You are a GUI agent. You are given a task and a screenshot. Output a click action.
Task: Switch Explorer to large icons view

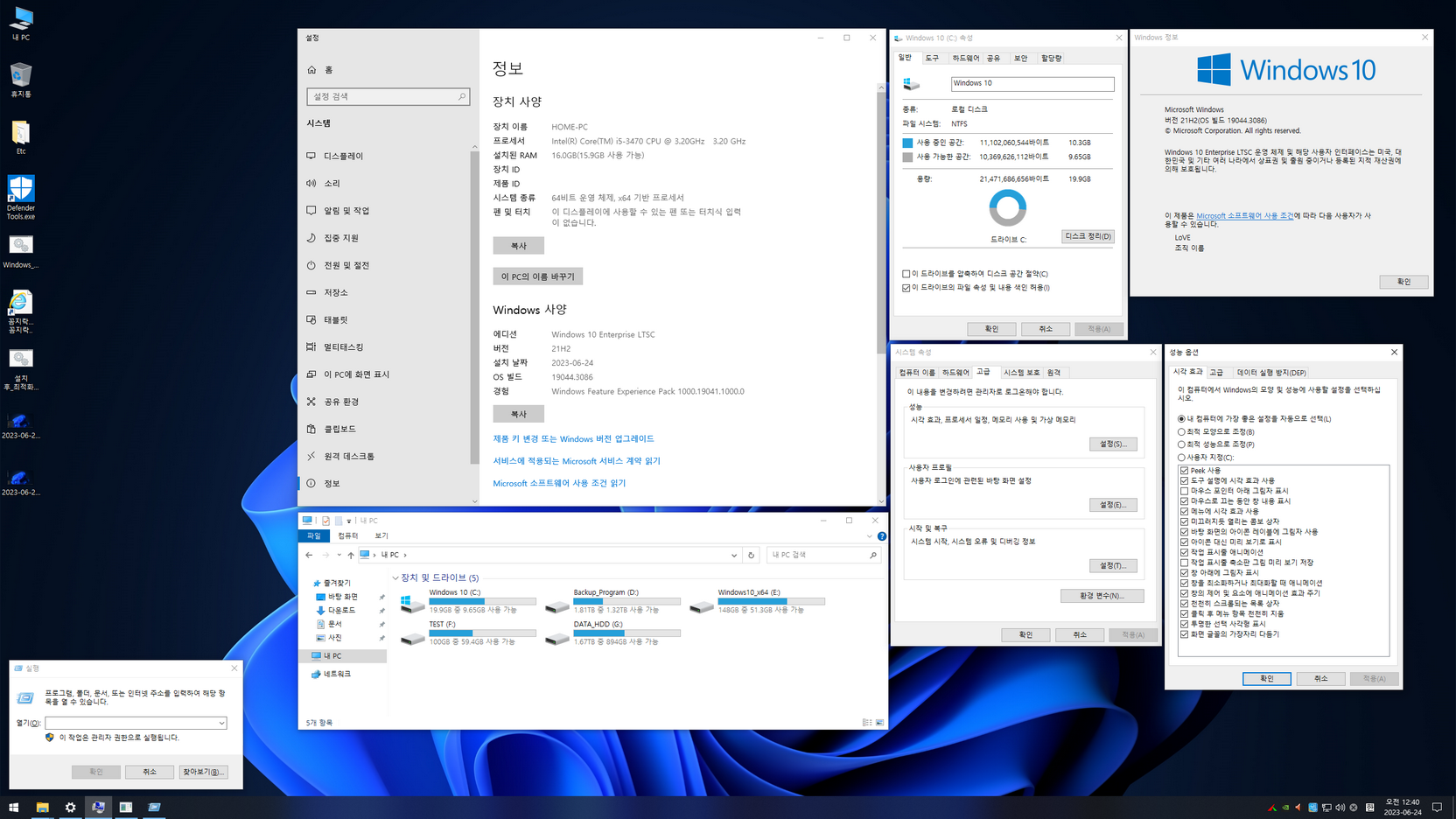pos(879,723)
